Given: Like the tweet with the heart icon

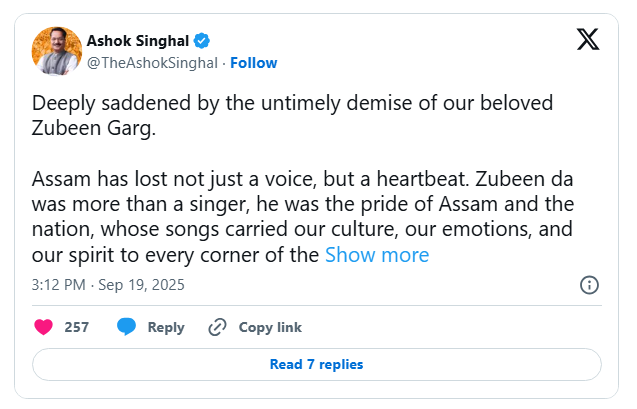Looking at the screenshot, I should tap(44, 327).
